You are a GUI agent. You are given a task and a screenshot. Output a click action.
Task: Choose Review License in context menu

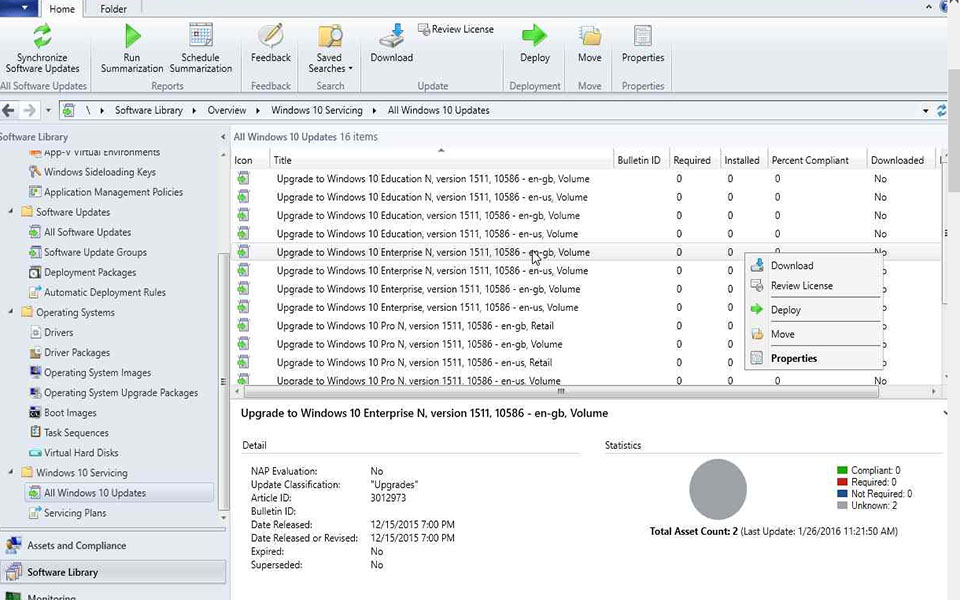814,285
